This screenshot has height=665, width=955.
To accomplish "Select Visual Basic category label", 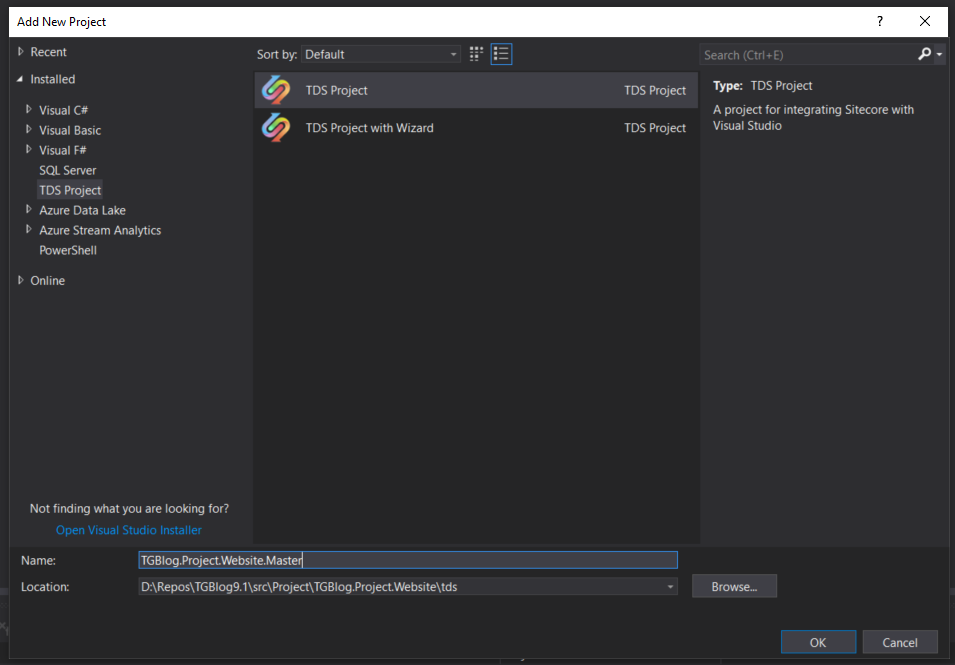I will [70, 130].
